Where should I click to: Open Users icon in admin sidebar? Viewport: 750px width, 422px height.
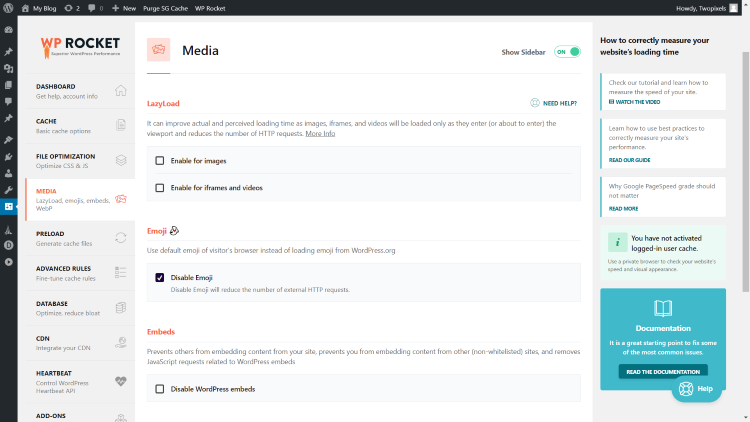pyautogui.click(x=8, y=173)
